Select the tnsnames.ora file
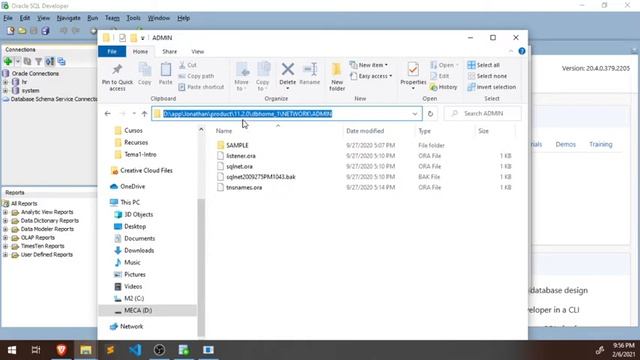Image resolution: width=640 pixels, height=360 pixels. 244,187
